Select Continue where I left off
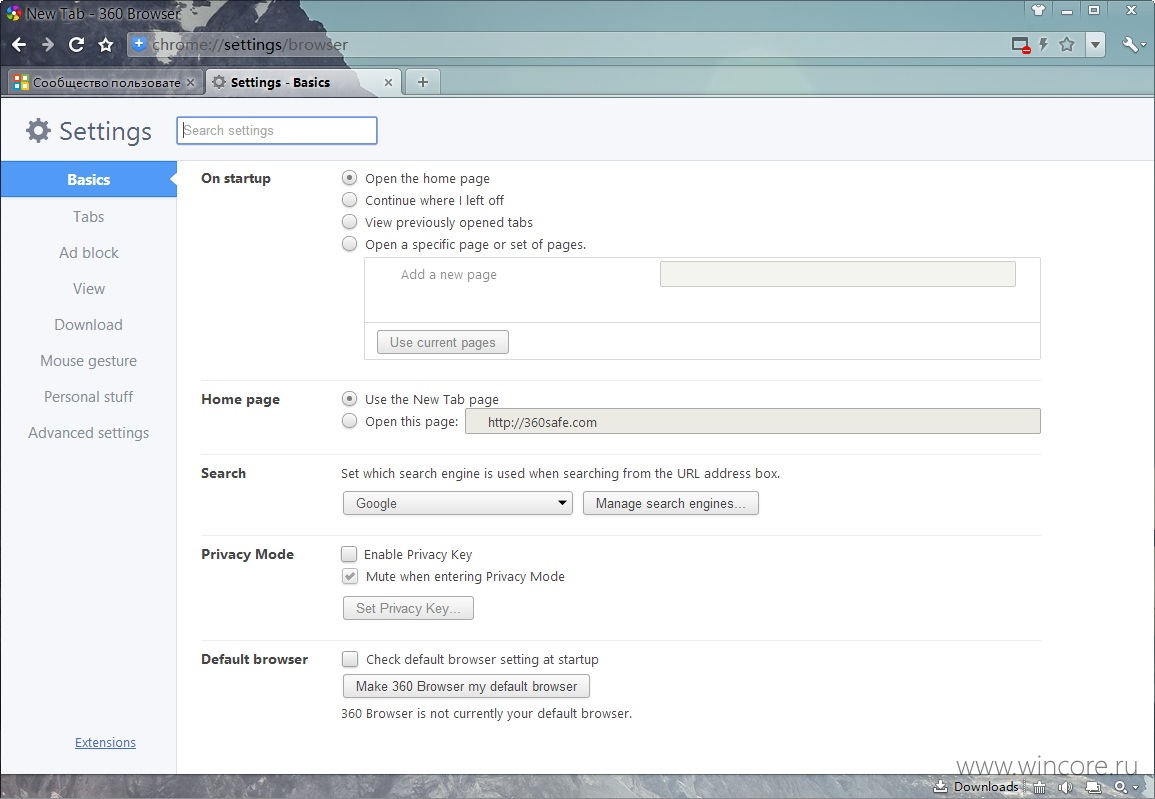 pos(350,200)
